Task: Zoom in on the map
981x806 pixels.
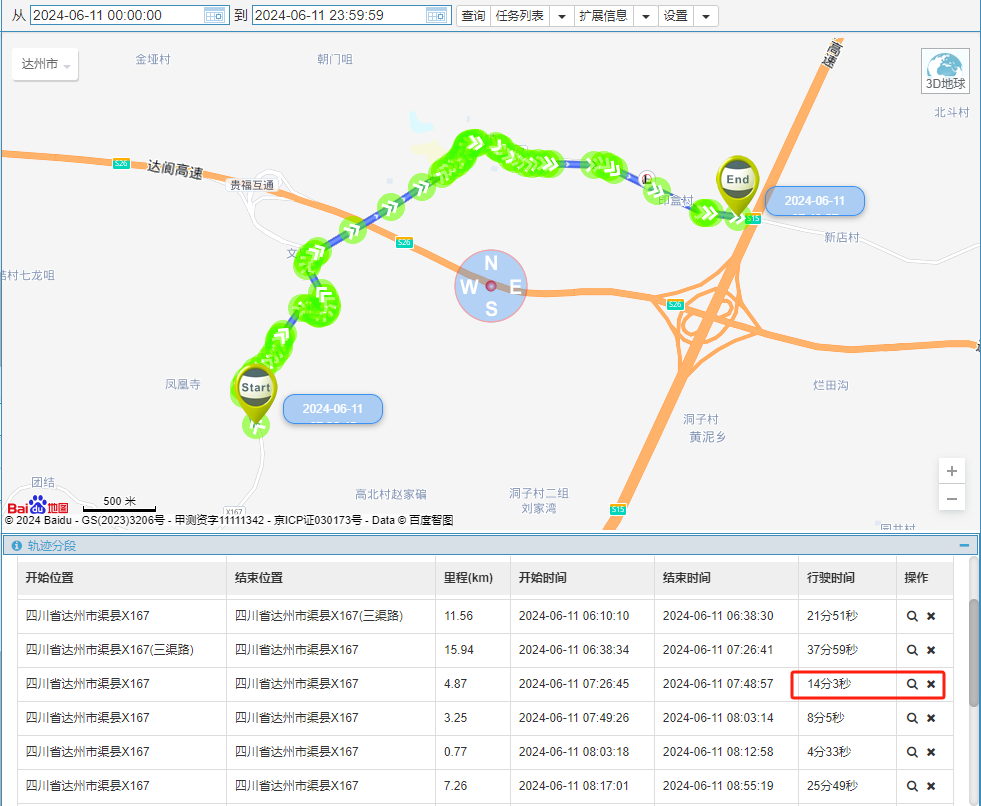Action: tap(952, 471)
